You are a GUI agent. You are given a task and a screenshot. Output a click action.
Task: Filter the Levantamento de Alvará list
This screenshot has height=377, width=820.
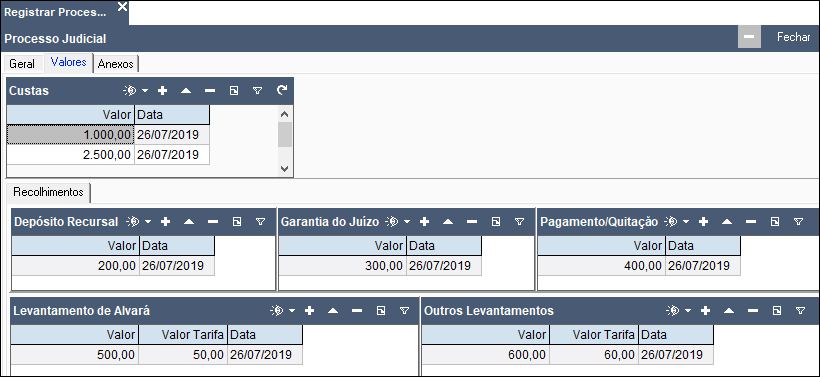click(404, 311)
